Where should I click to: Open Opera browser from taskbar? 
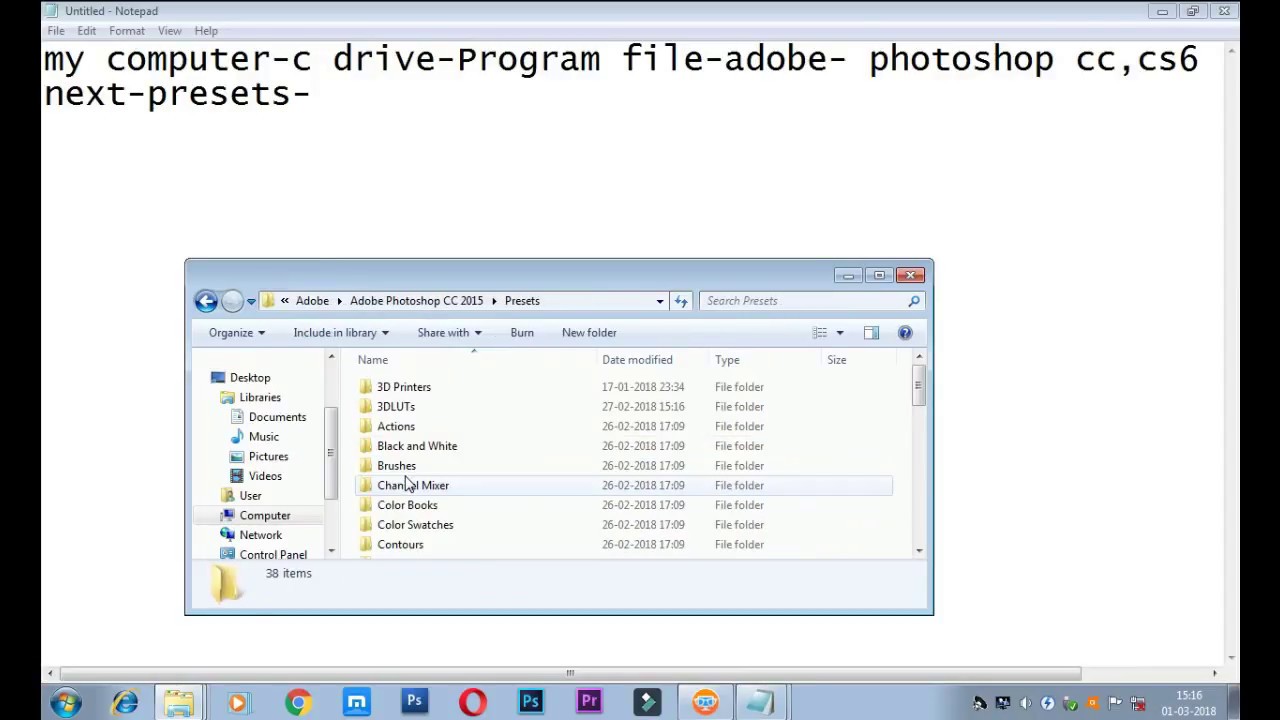[472, 702]
